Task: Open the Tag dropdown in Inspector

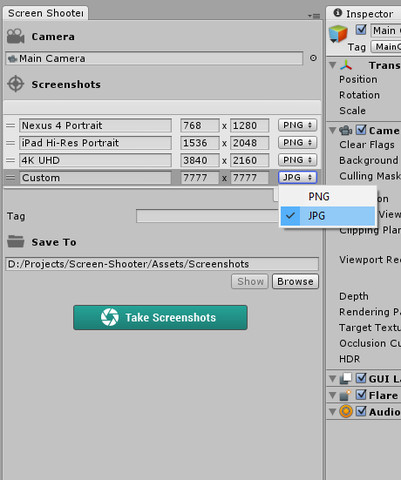Action: coord(386,47)
